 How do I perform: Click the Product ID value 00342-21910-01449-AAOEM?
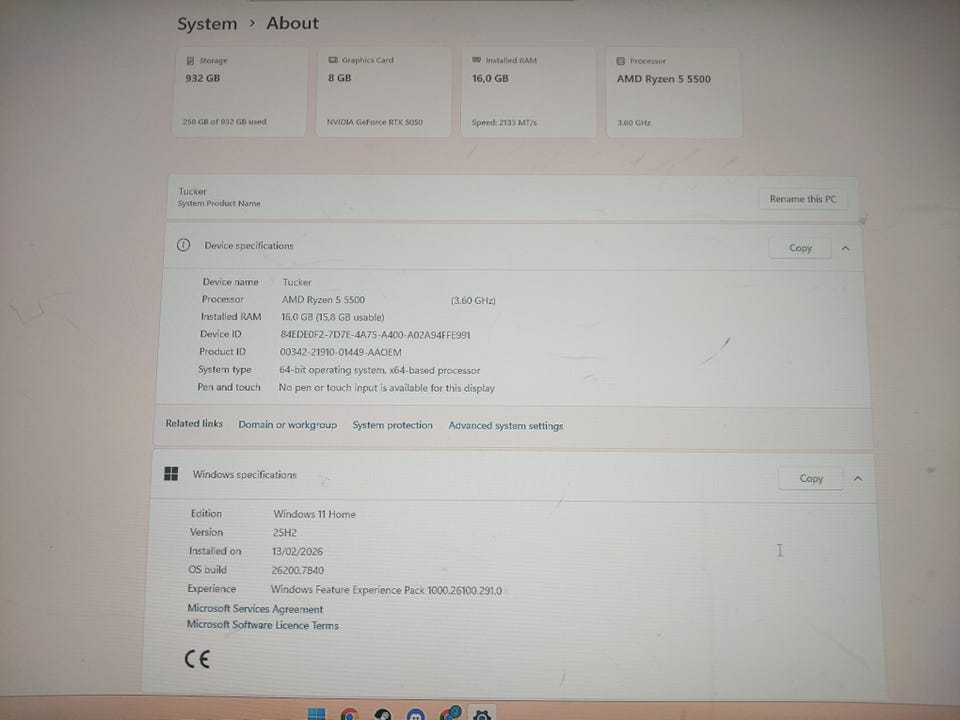[x=340, y=352]
